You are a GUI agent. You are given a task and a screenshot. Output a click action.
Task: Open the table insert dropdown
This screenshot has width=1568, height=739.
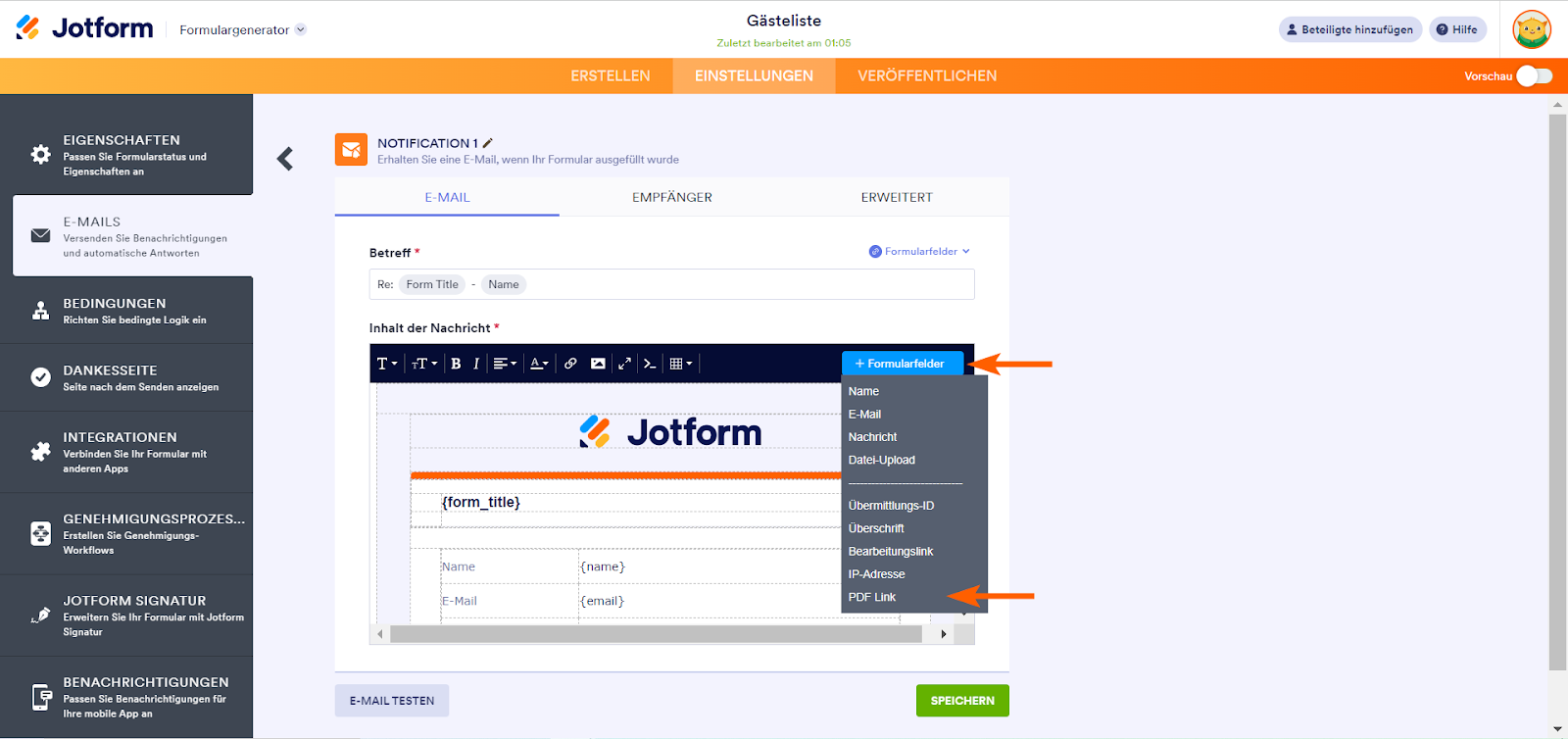pyautogui.click(x=681, y=364)
